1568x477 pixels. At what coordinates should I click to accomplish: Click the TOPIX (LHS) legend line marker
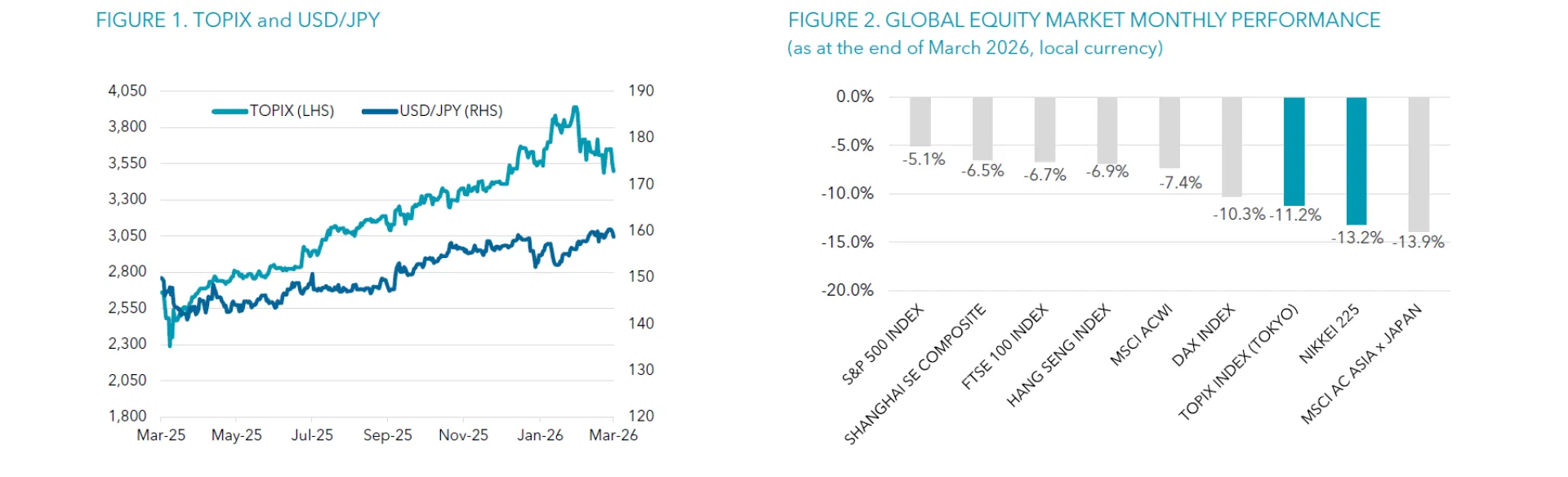[x=229, y=111]
